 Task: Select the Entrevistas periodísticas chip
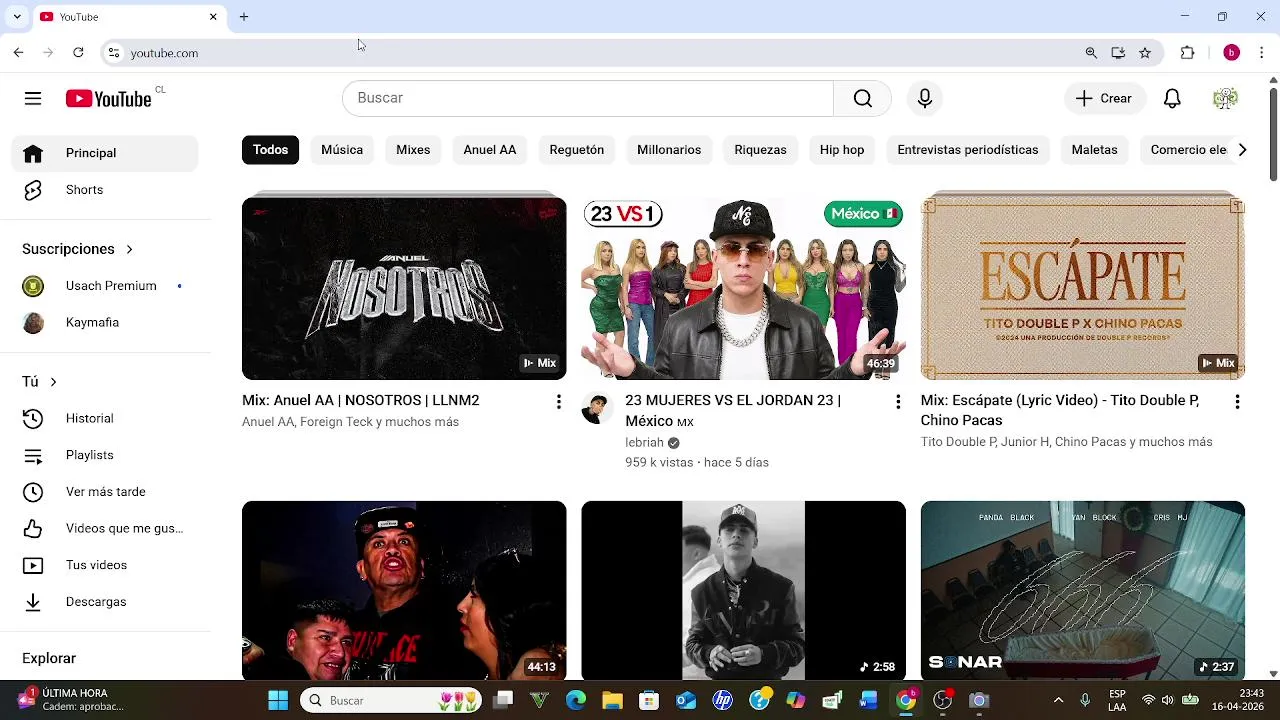pos(968,150)
